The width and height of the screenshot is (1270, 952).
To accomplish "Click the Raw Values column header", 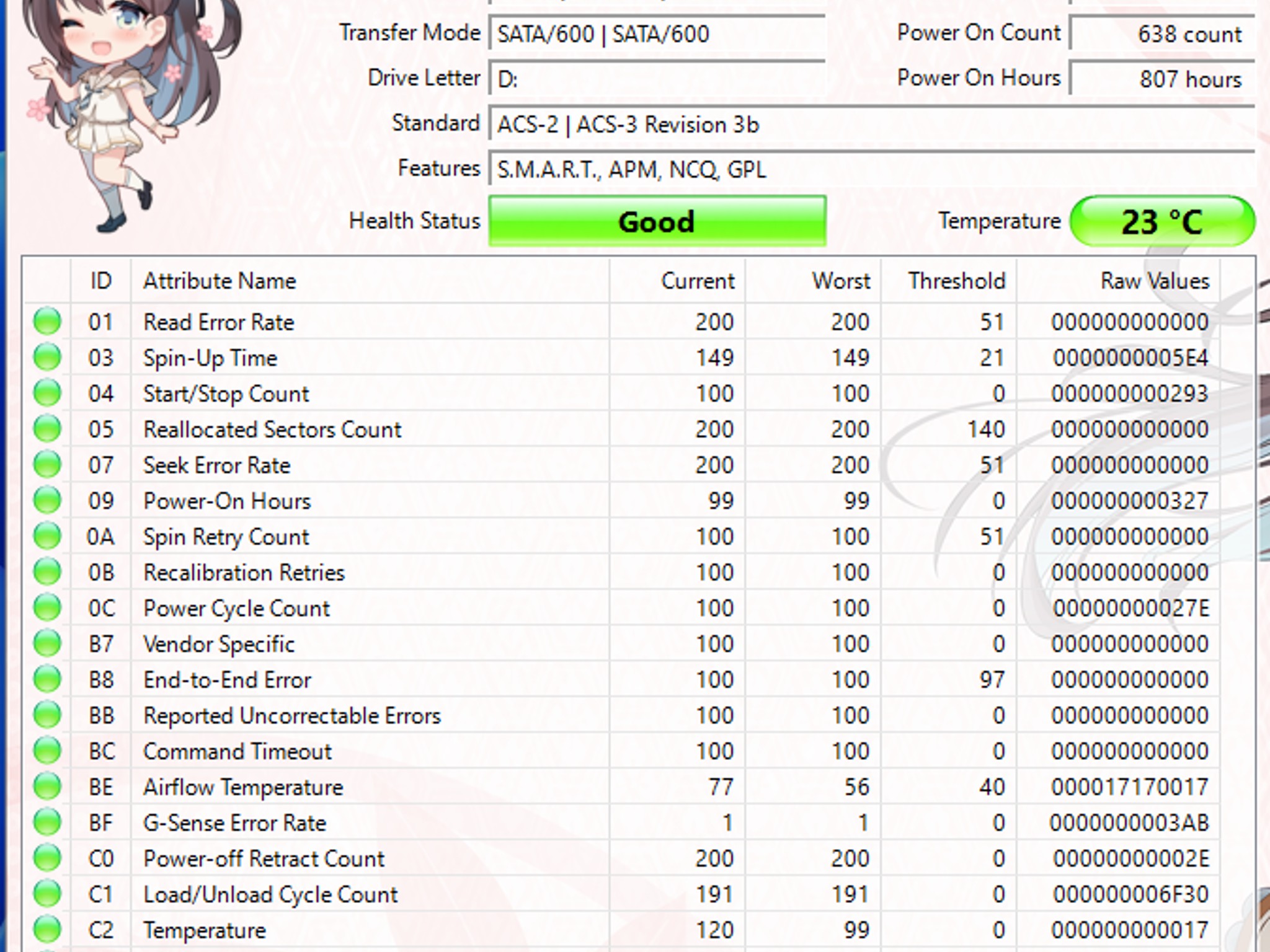I will click(1118, 281).
